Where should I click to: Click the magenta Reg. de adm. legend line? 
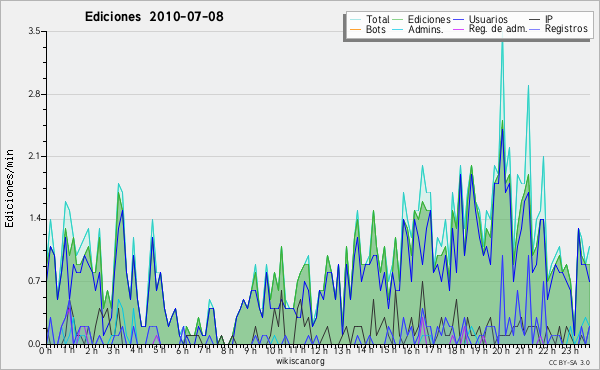coord(458,29)
